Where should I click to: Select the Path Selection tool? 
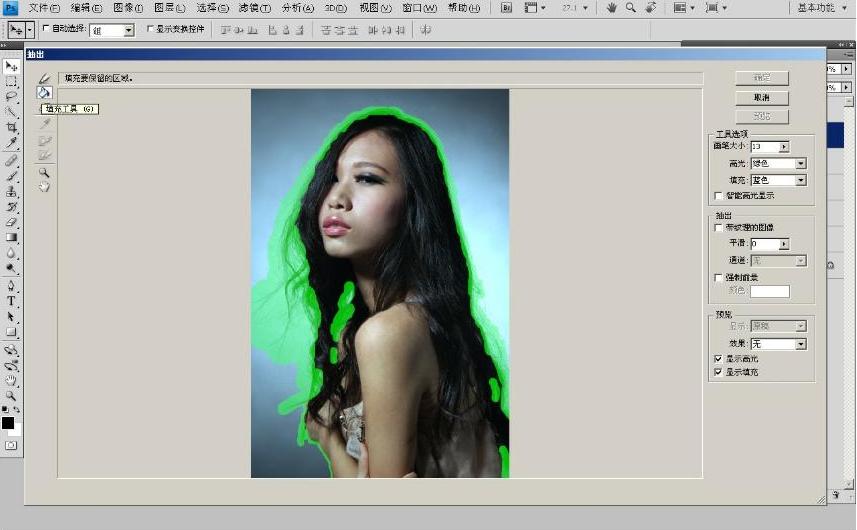click(x=11, y=316)
